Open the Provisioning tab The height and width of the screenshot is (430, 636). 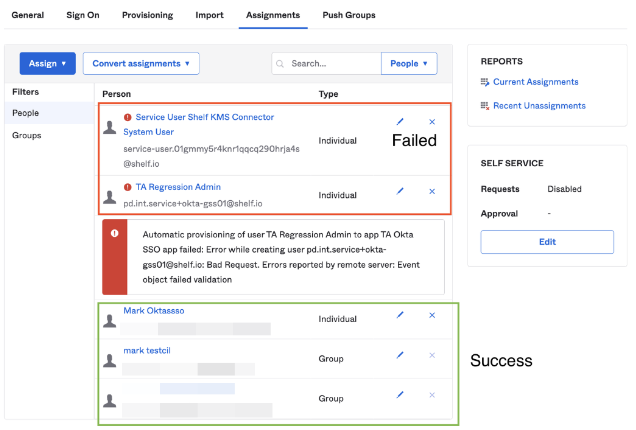click(148, 15)
